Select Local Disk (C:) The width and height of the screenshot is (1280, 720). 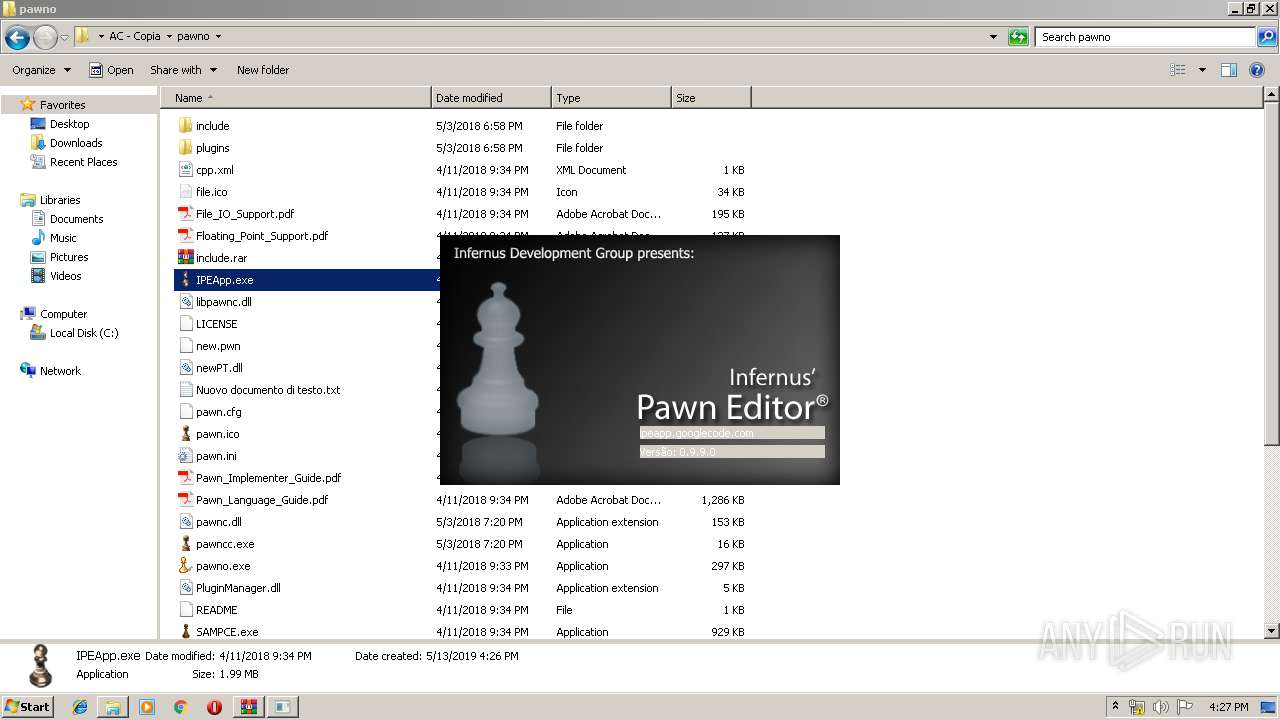(84, 333)
